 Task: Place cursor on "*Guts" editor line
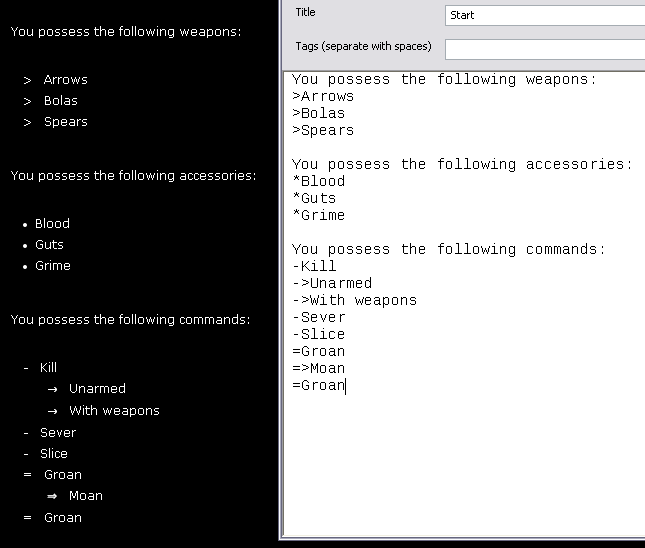tap(314, 199)
